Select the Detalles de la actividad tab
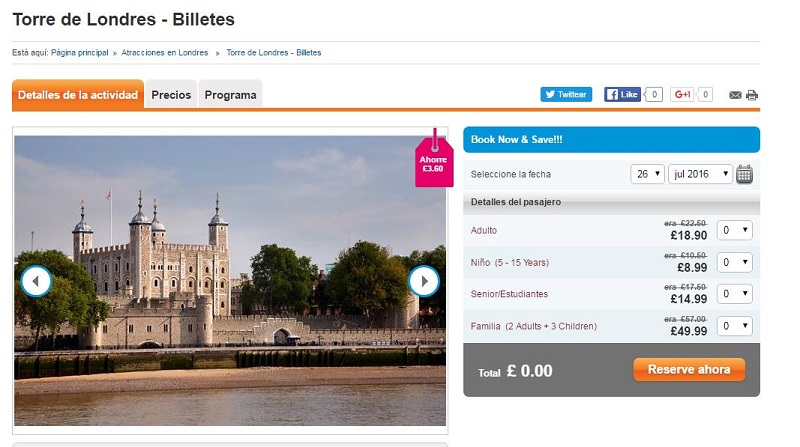Screen dimensions: 800x447 (78, 94)
